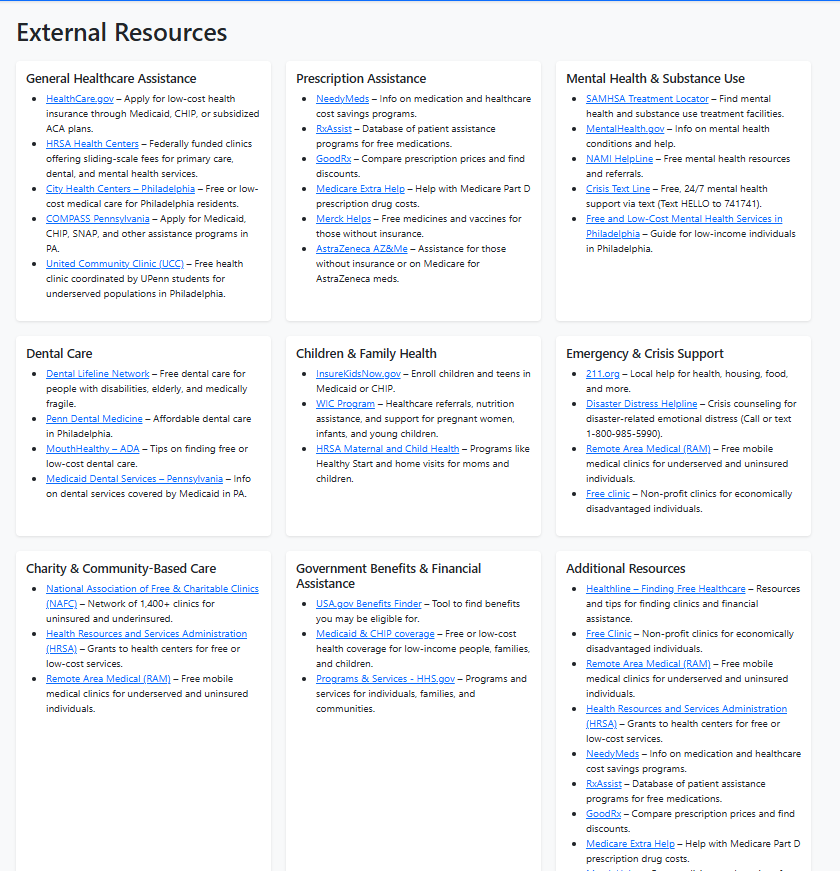Follow the Crisis Text Line link

[x=618, y=189]
